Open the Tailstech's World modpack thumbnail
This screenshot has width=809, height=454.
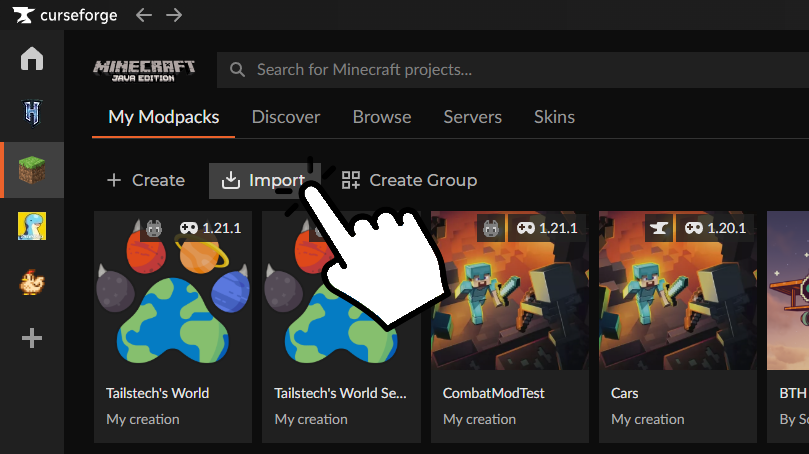[x=173, y=290]
